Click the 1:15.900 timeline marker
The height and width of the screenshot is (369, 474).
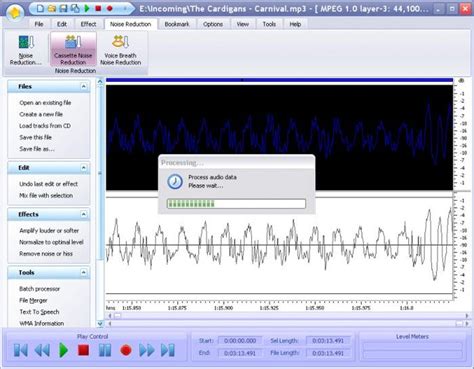tap(223, 308)
